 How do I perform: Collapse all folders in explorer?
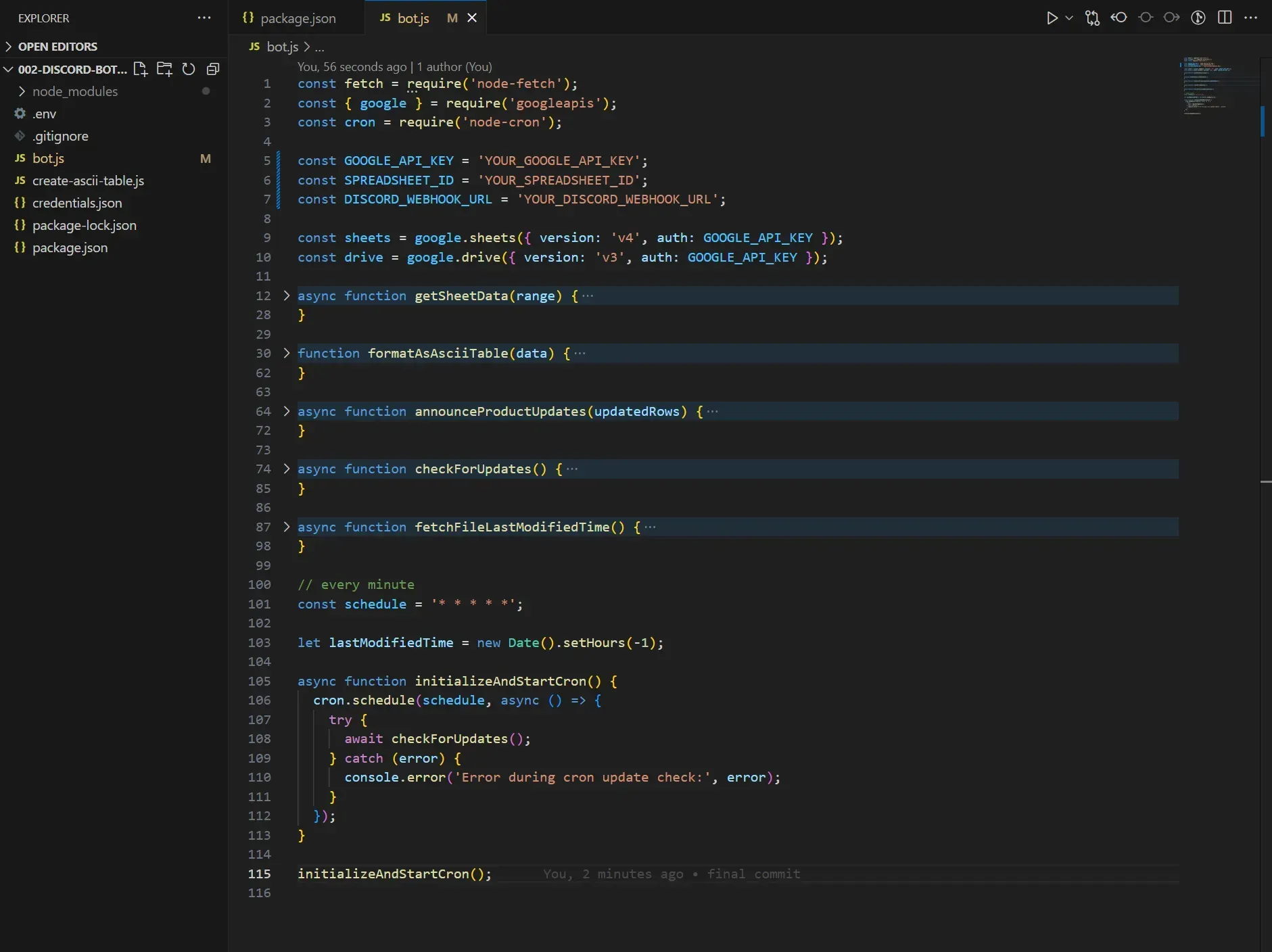pos(213,69)
